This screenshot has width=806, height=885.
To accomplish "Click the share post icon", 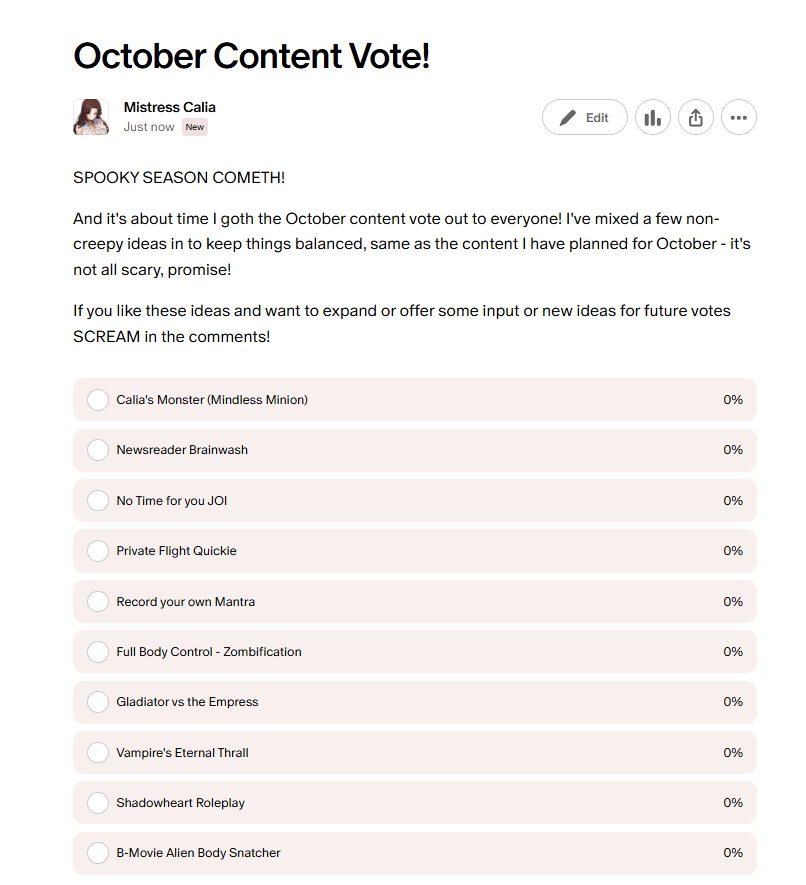I will click(696, 117).
